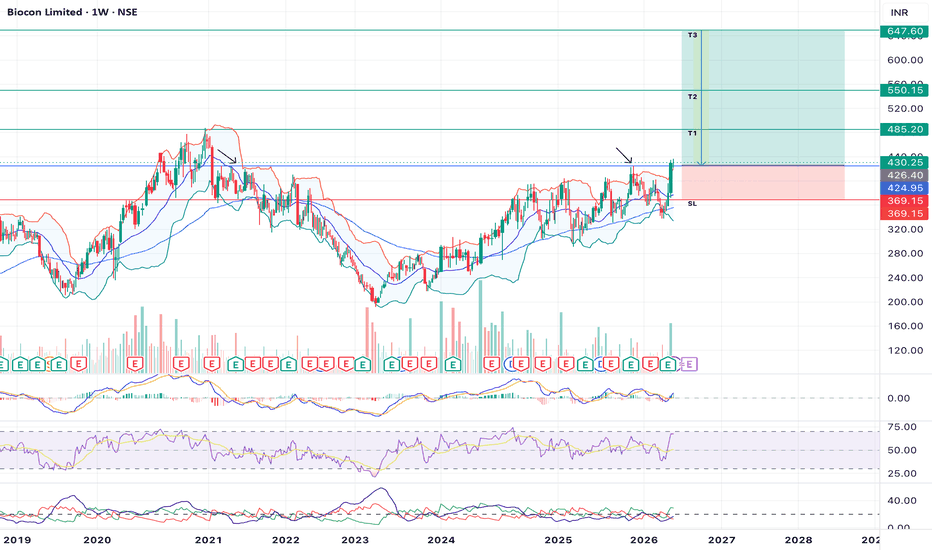Select the 647.60 price label
The height and width of the screenshot is (550, 932).
(905, 31)
